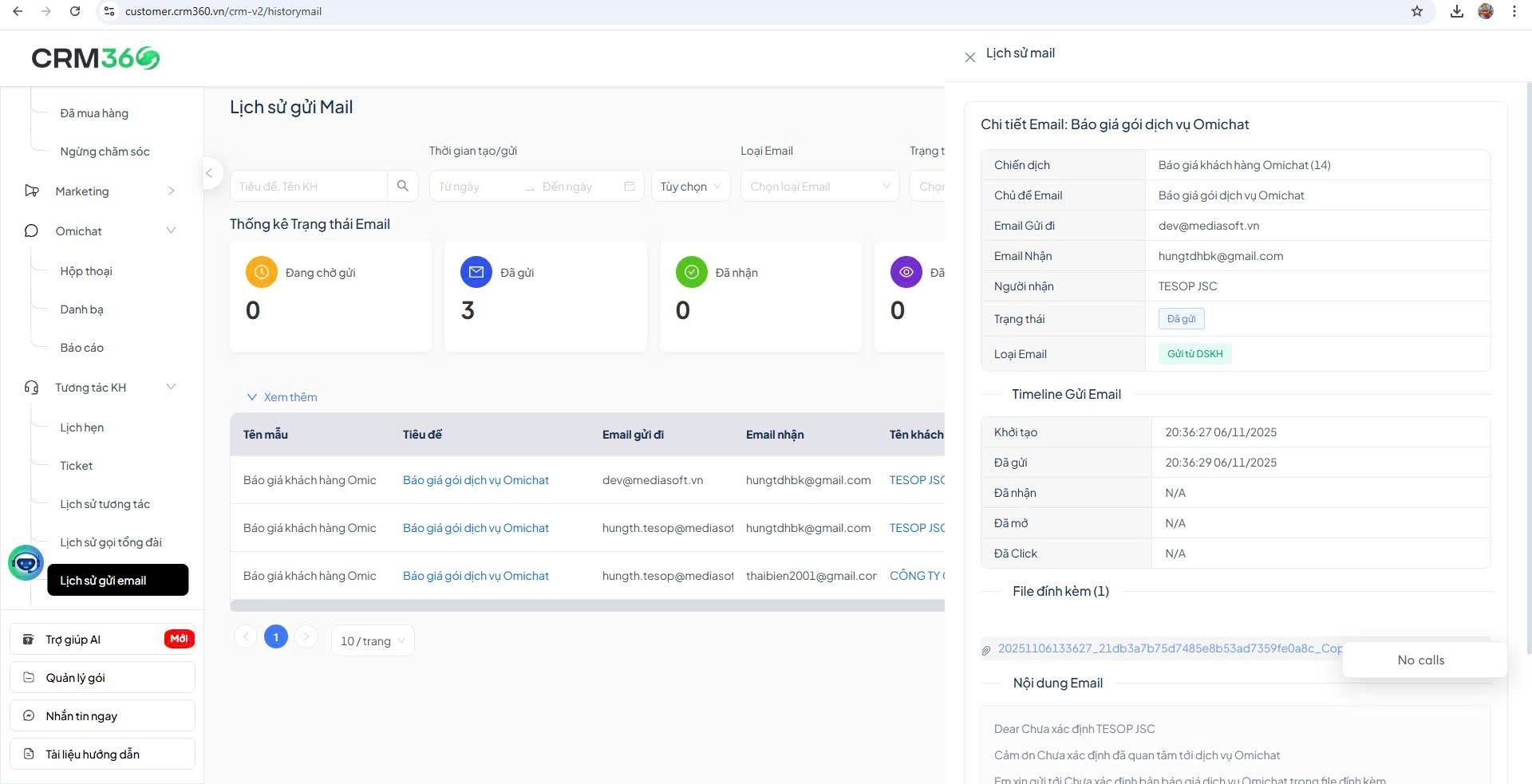Click Xem thêm to show more
The height and width of the screenshot is (784, 1532).
(282, 397)
